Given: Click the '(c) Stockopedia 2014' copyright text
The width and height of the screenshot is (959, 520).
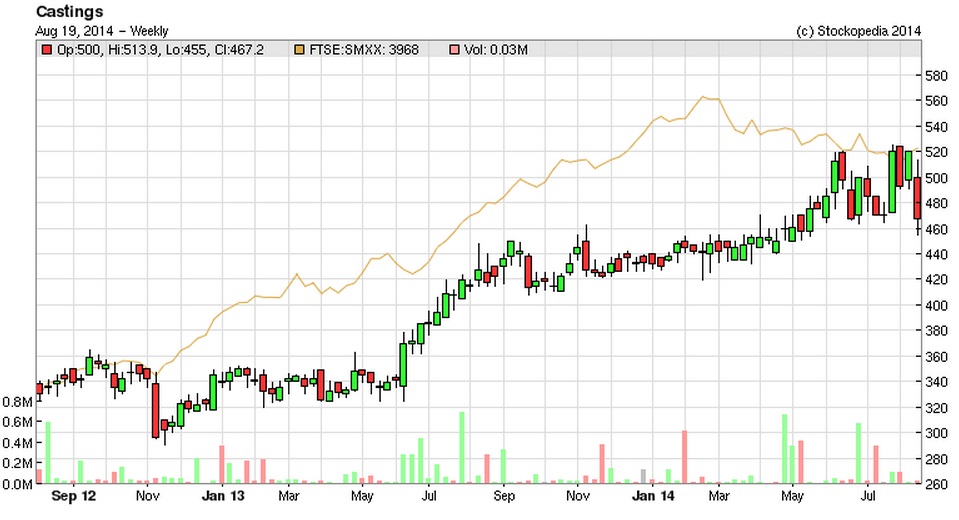Looking at the screenshot, I should coord(859,31).
